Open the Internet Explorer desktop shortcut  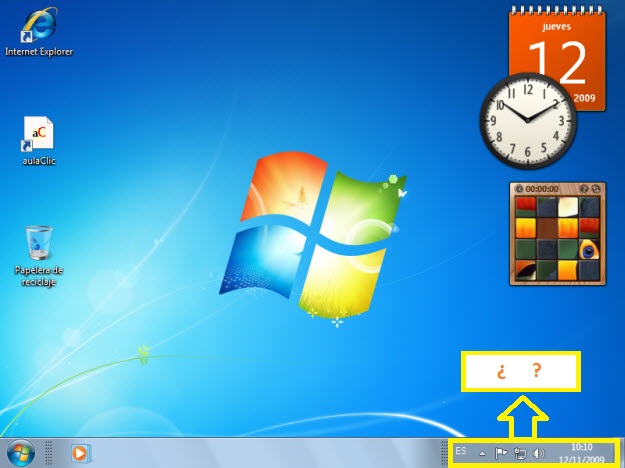click(39, 32)
